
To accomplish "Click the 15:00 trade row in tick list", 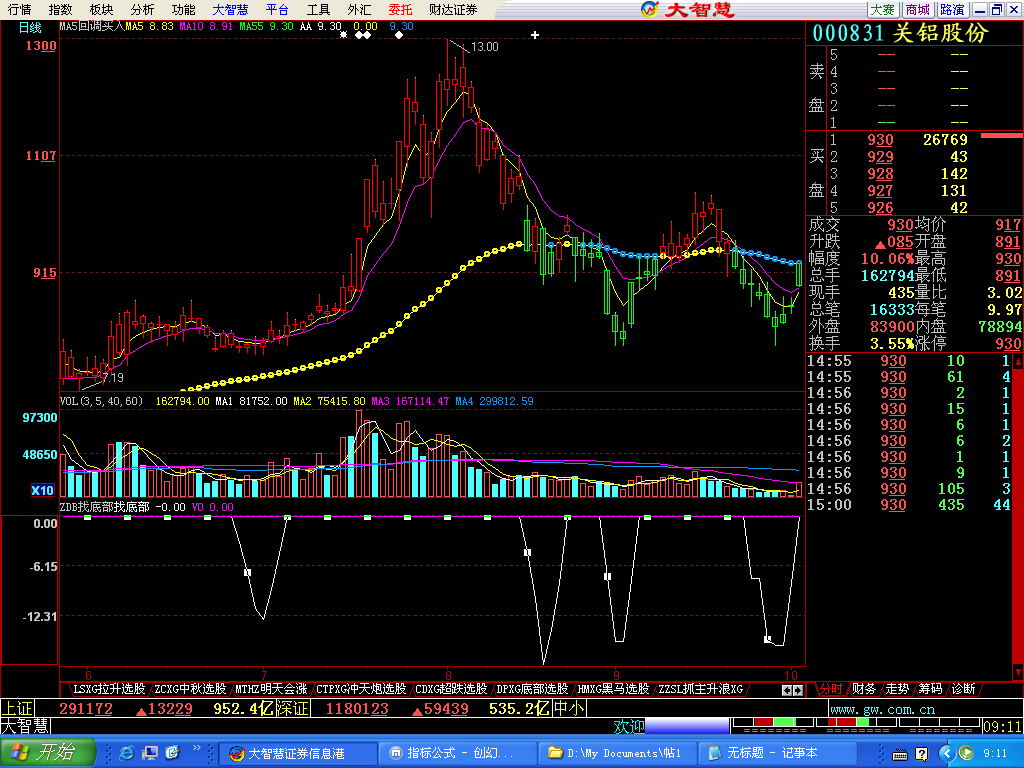I will pos(908,505).
